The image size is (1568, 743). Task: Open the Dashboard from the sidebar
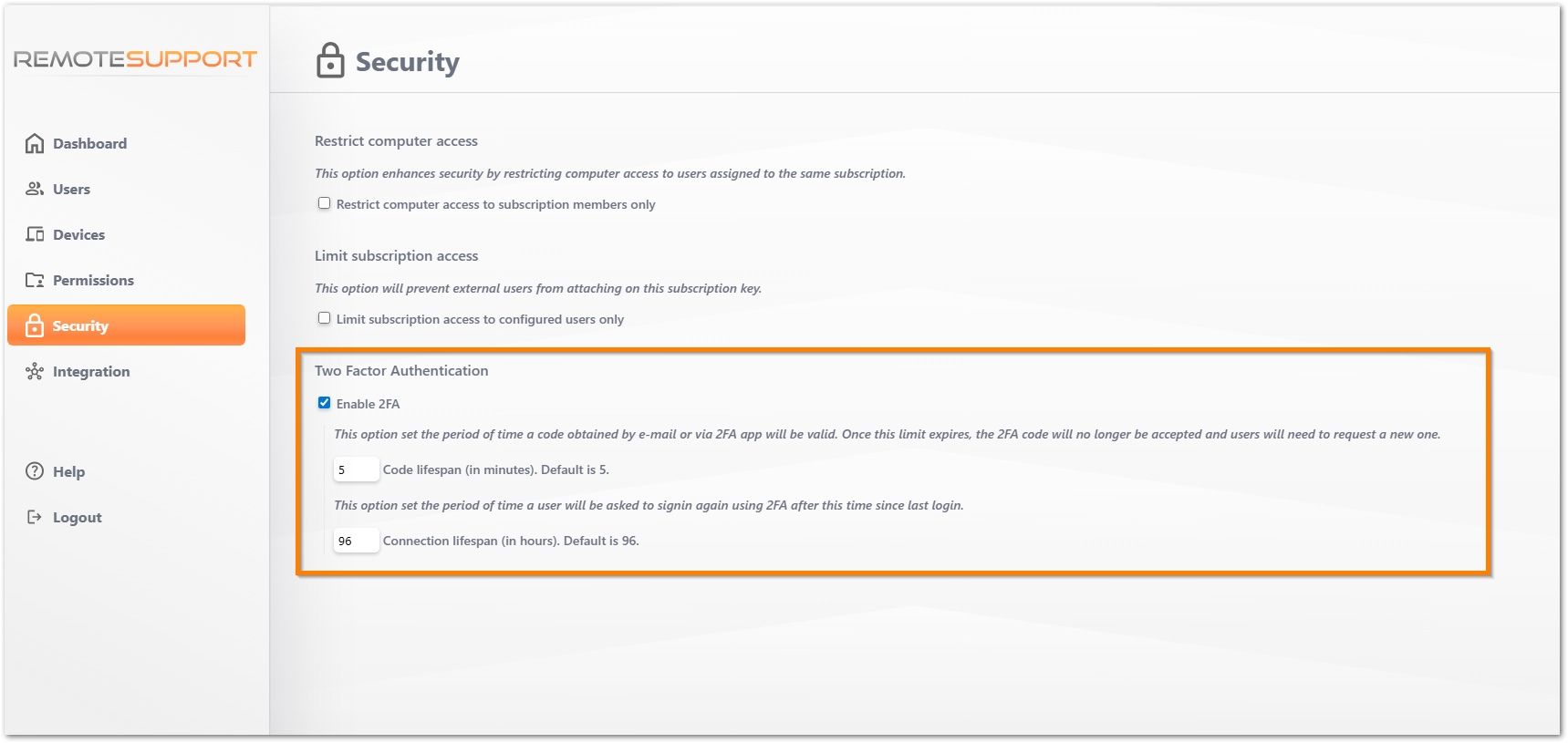34,143
